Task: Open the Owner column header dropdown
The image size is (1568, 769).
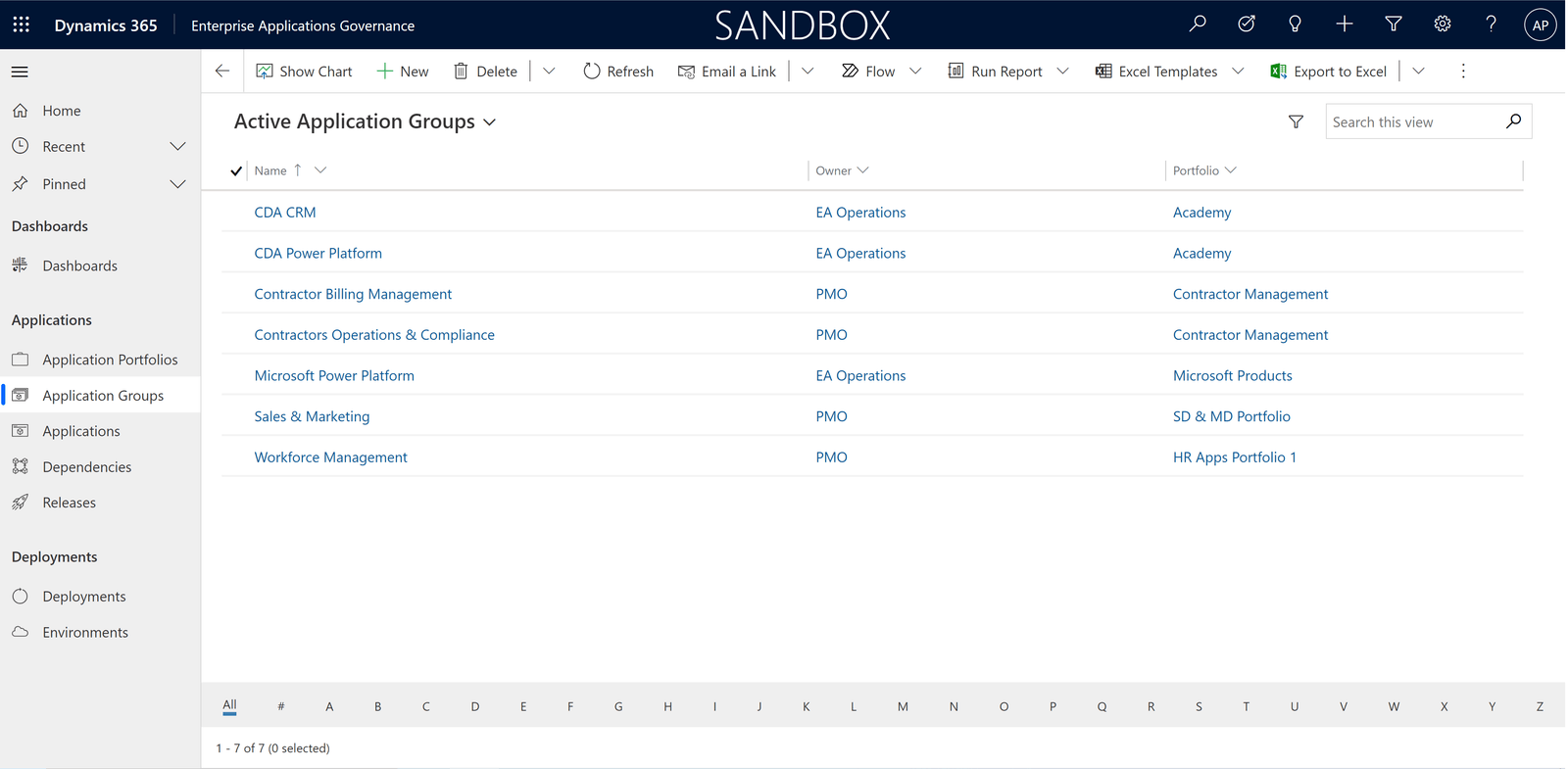Action: [x=862, y=170]
